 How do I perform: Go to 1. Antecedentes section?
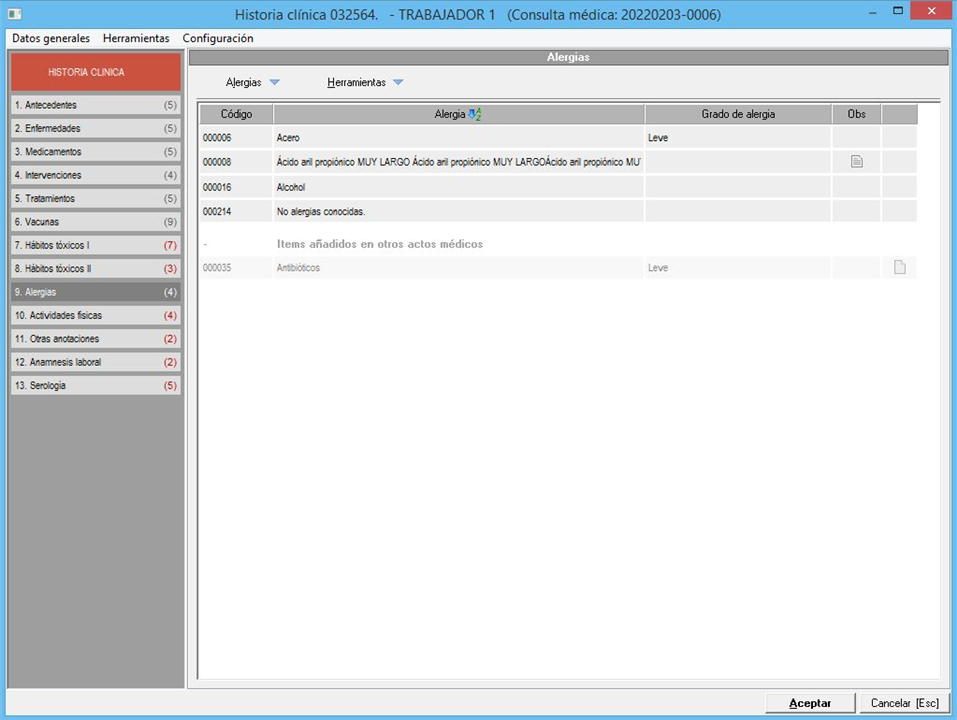click(96, 105)
